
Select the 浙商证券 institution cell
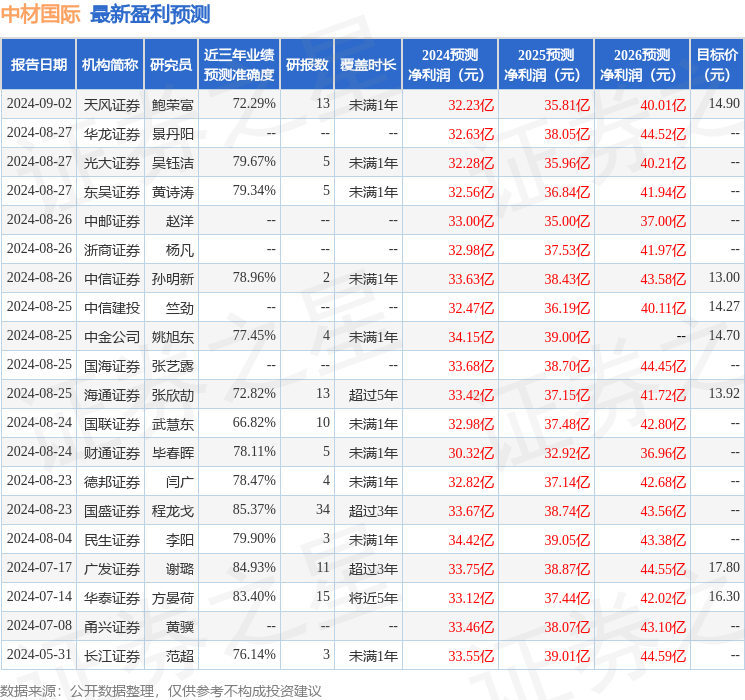112,250
